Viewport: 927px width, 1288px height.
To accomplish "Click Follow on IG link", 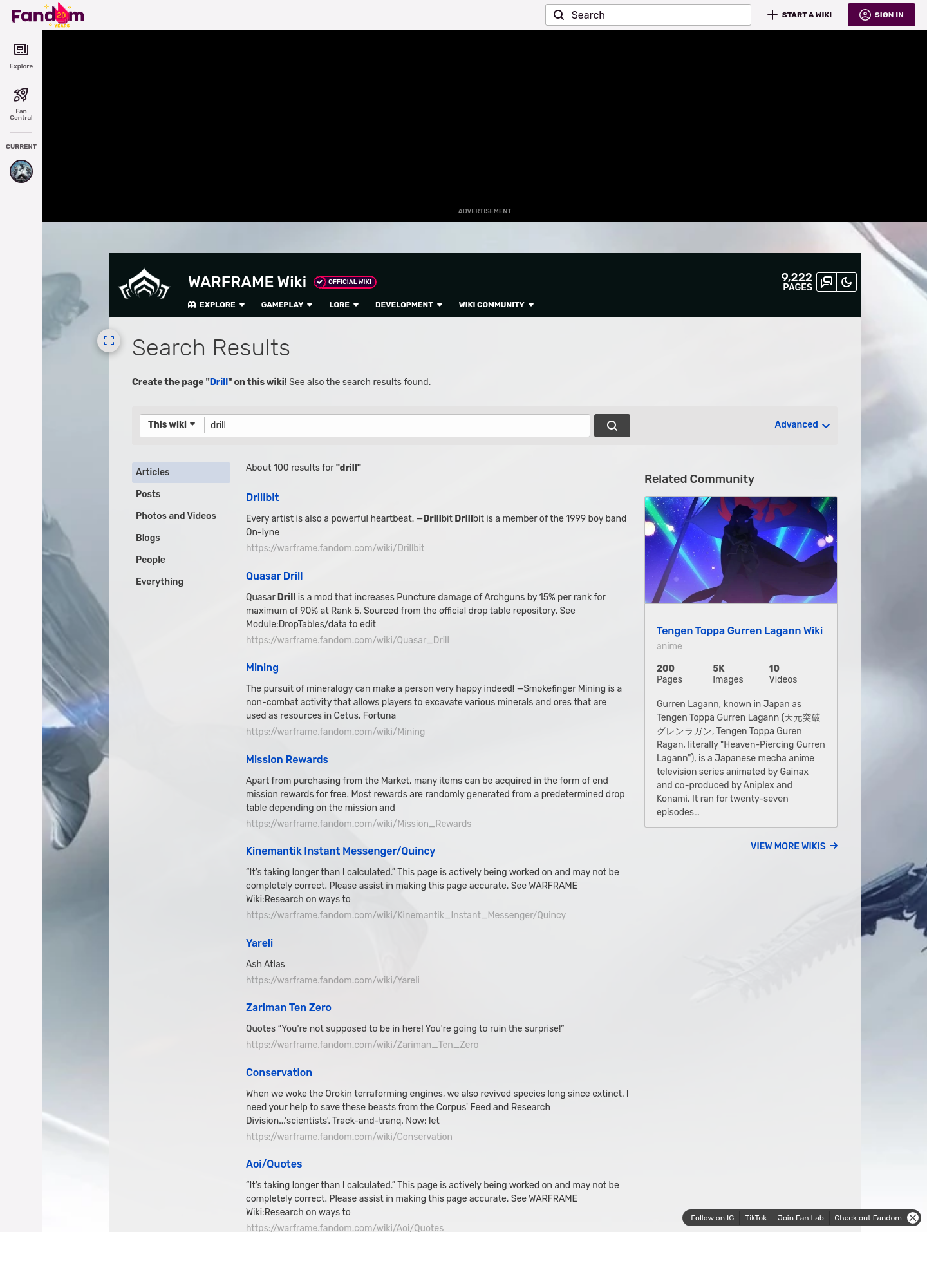I will point(712,1218).
